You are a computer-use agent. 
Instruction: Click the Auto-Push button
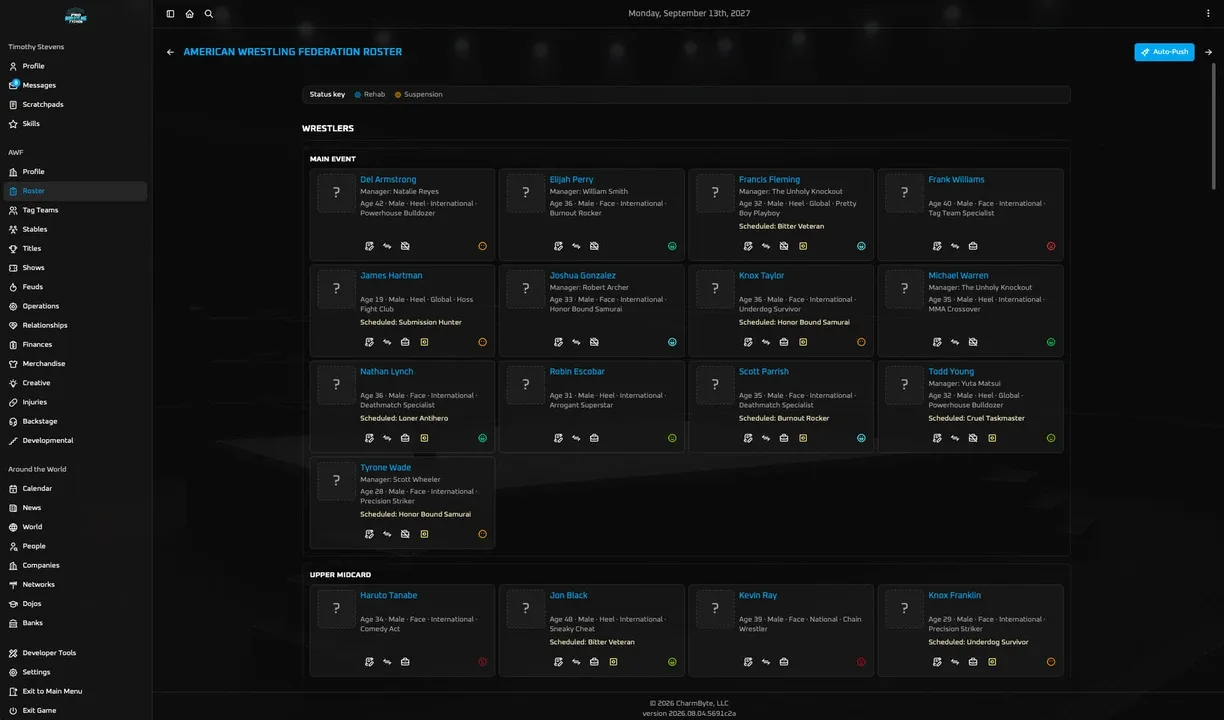click(x=1164, y=52)
